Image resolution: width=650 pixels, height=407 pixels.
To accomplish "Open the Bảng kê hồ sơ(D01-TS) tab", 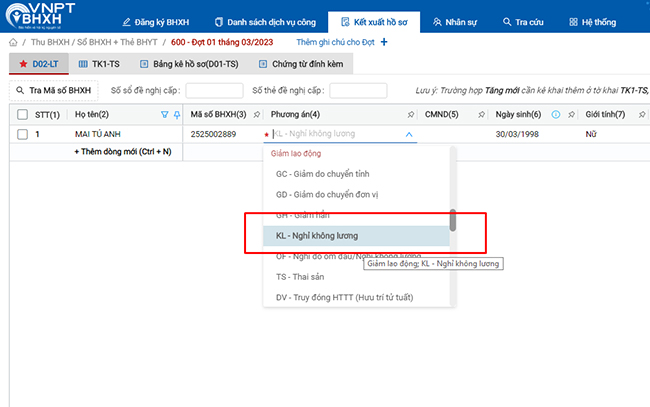I will click(189, 64).
